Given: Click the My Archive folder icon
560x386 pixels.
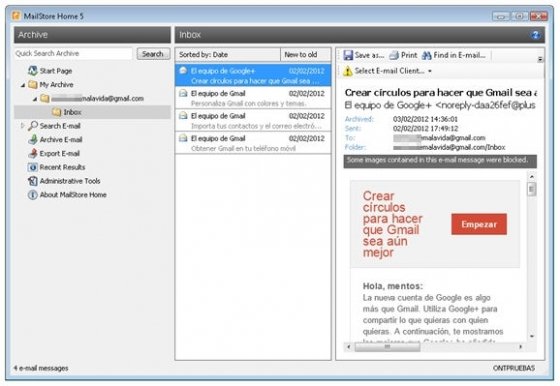Looking at the screenshot, I should coord(33,85).
